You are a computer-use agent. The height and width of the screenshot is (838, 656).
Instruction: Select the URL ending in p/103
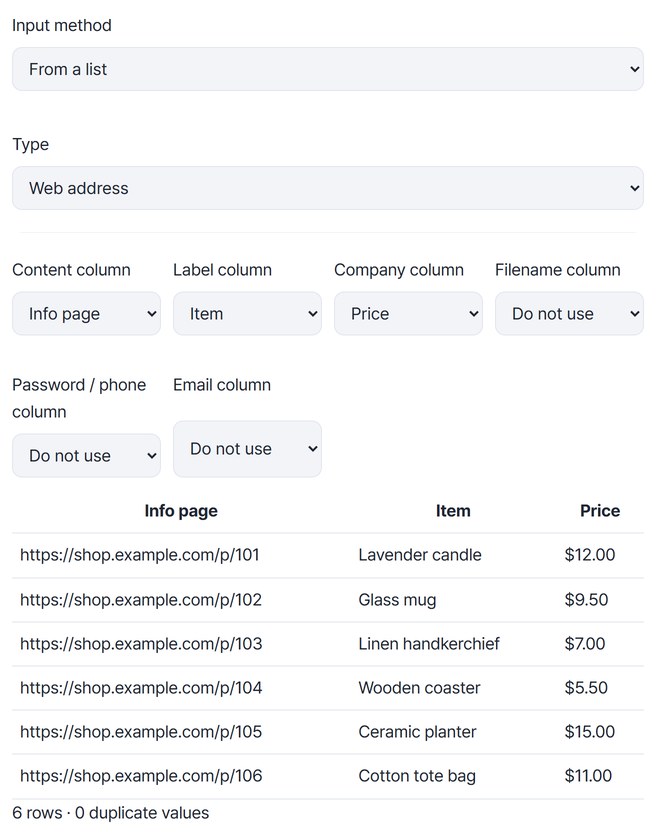pos(141,643)
